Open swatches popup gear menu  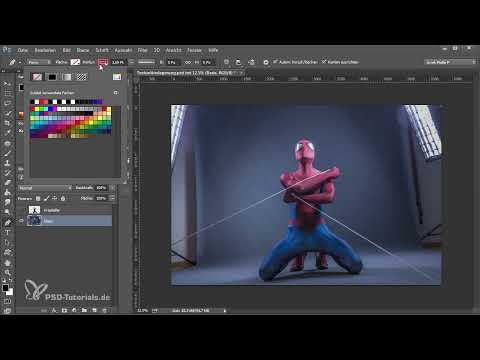(x=116, y=93)
